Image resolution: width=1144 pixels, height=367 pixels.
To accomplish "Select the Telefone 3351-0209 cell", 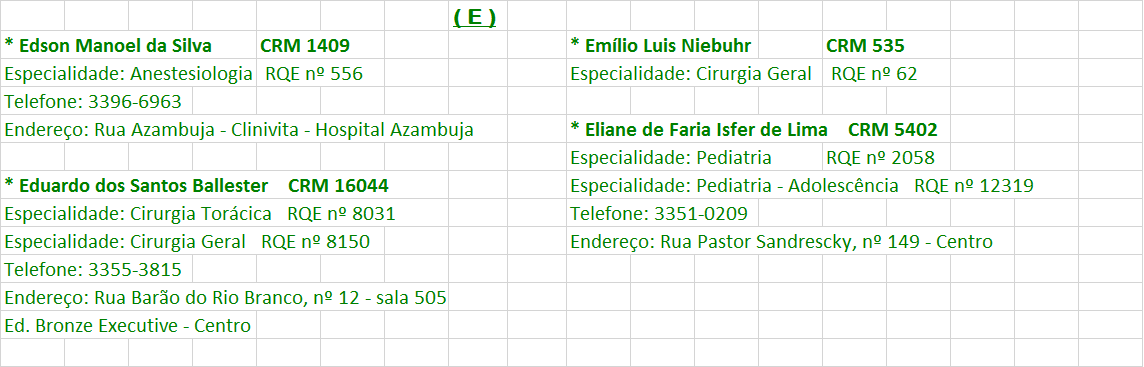I will [659, 214].
